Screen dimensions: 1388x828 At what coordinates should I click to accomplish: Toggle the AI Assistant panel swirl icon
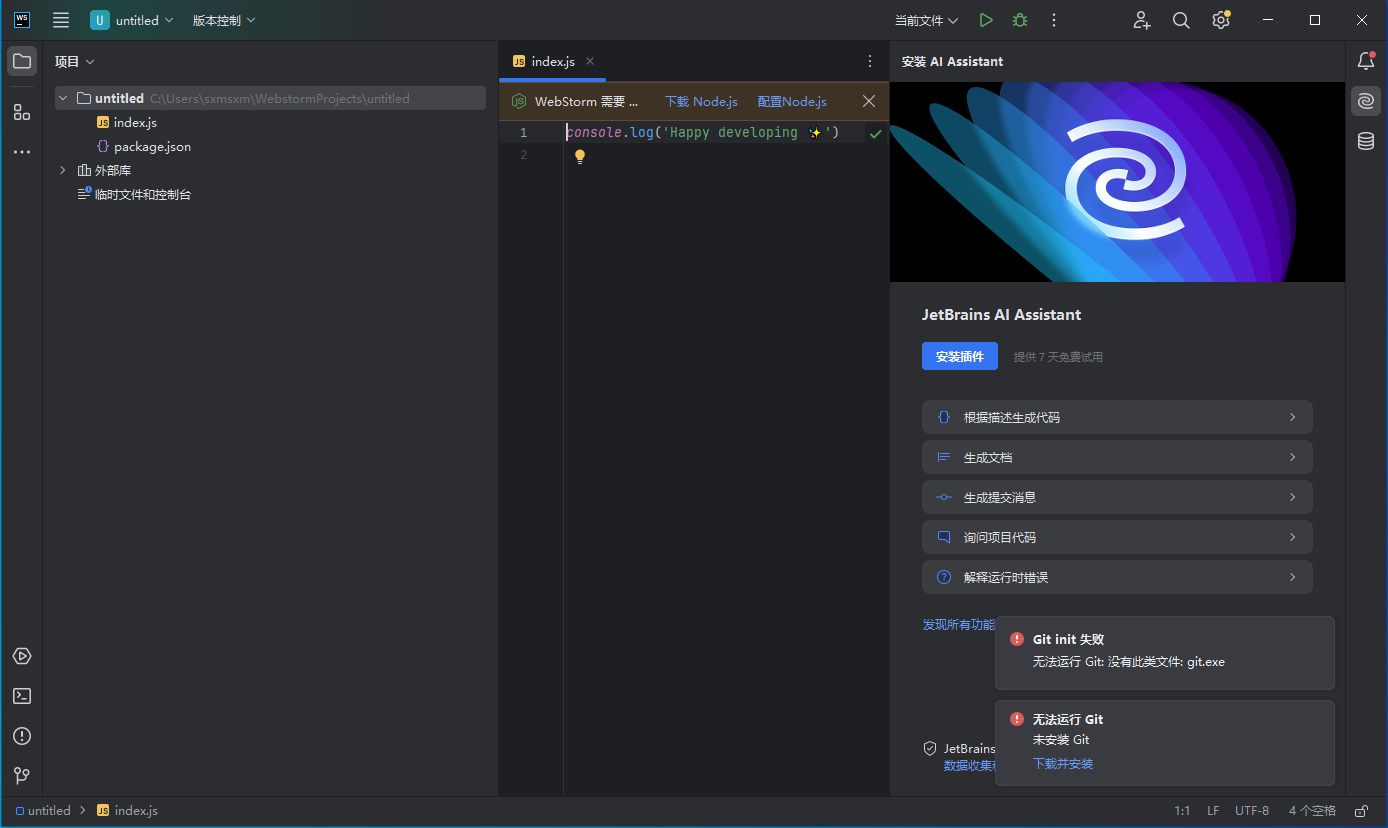point(1366,101)
